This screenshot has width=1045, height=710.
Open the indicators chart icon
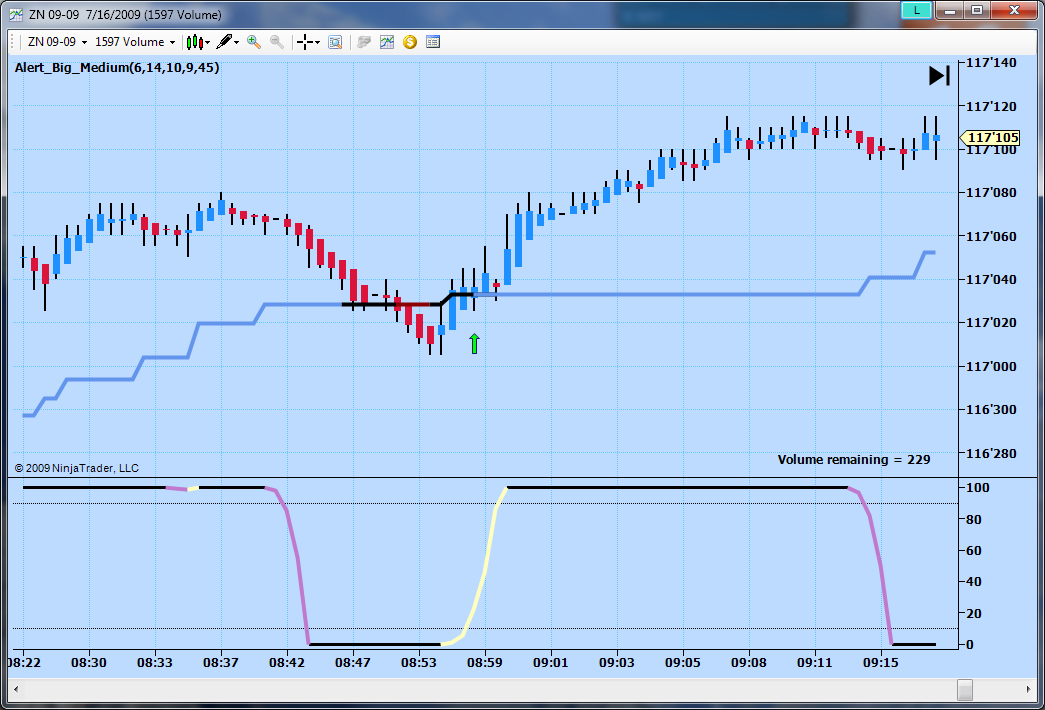(387, 42)
